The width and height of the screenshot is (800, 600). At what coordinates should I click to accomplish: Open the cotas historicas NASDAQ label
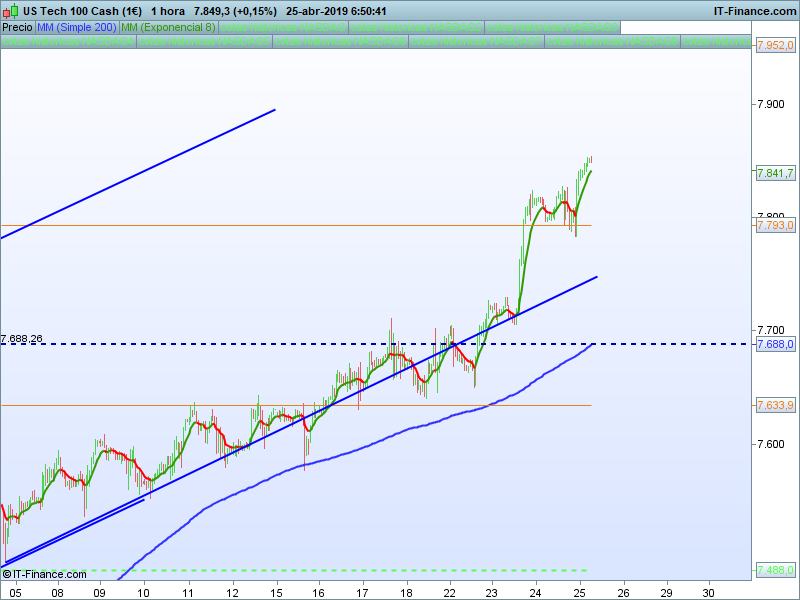pos(283,27)
